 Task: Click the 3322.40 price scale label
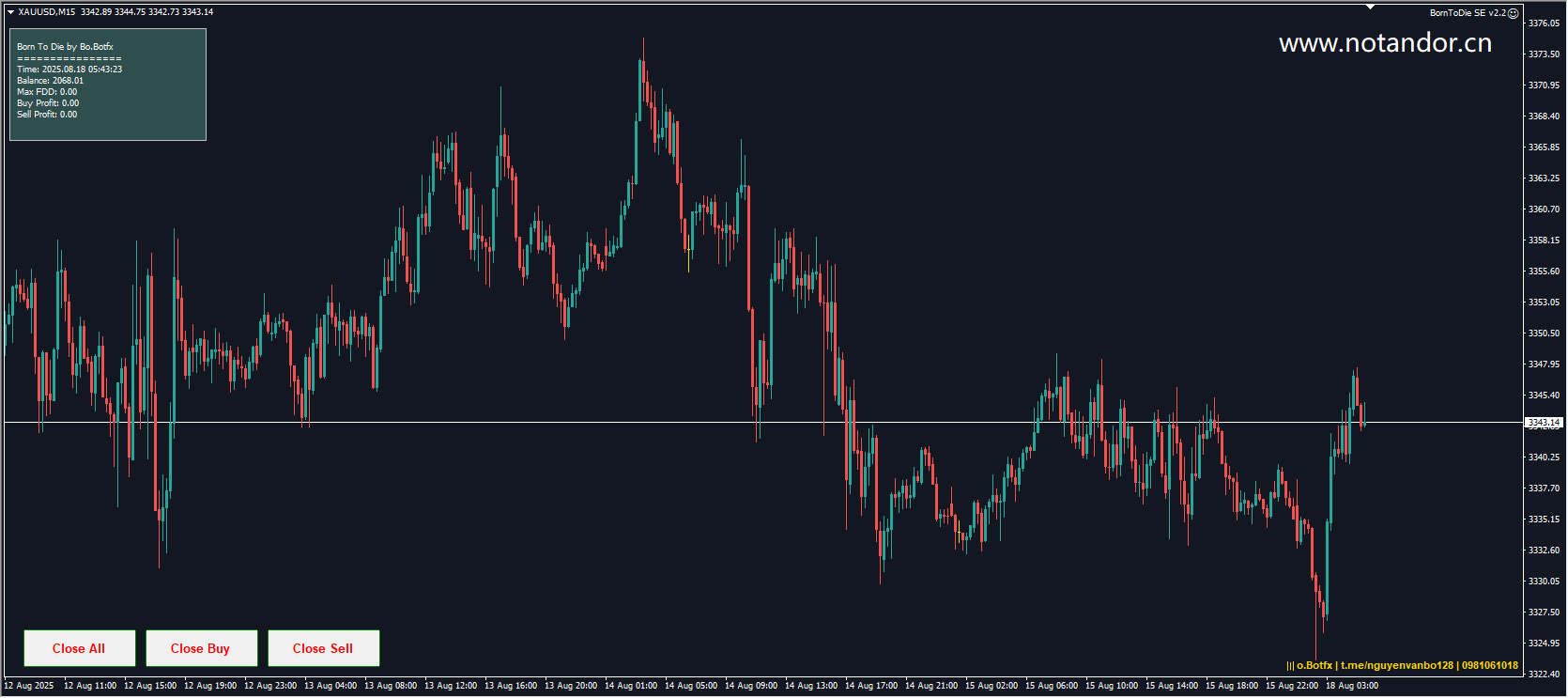[x=1544, y=675]
